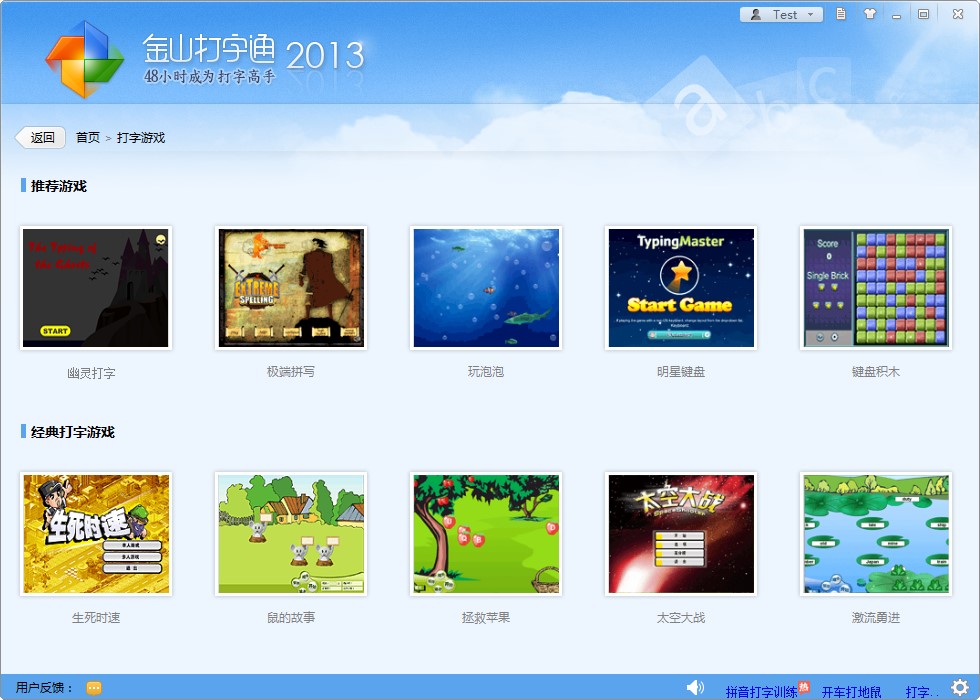
Task: Open the 幽灵打字 game thumbnail
Action: pos(96,288)
